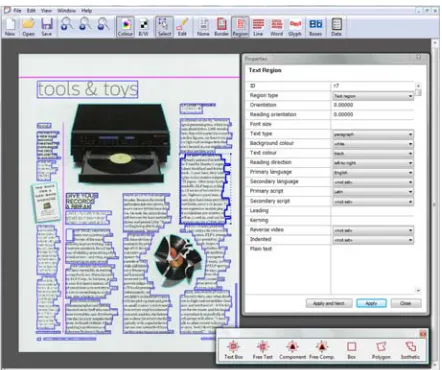Open the Background colour dropdown

point(373,144)
